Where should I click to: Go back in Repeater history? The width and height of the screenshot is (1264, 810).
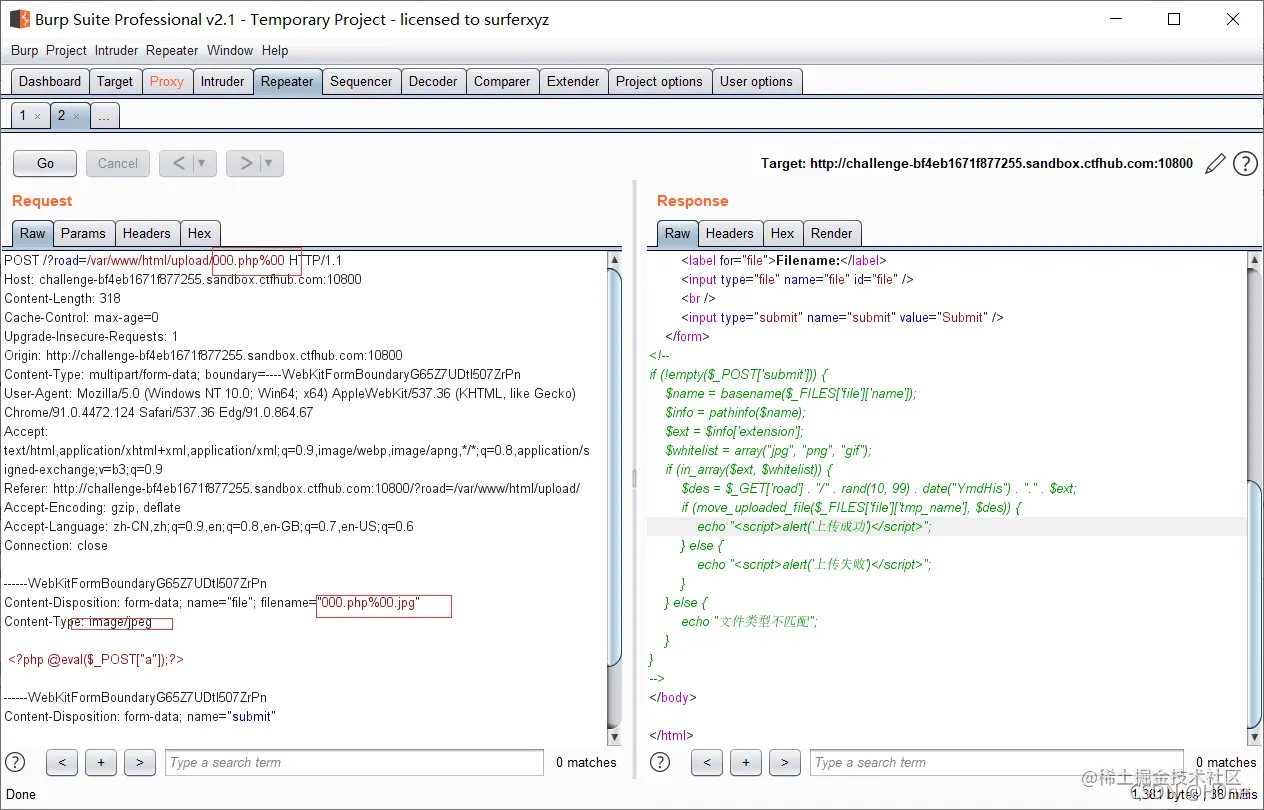tap(178, 163)
